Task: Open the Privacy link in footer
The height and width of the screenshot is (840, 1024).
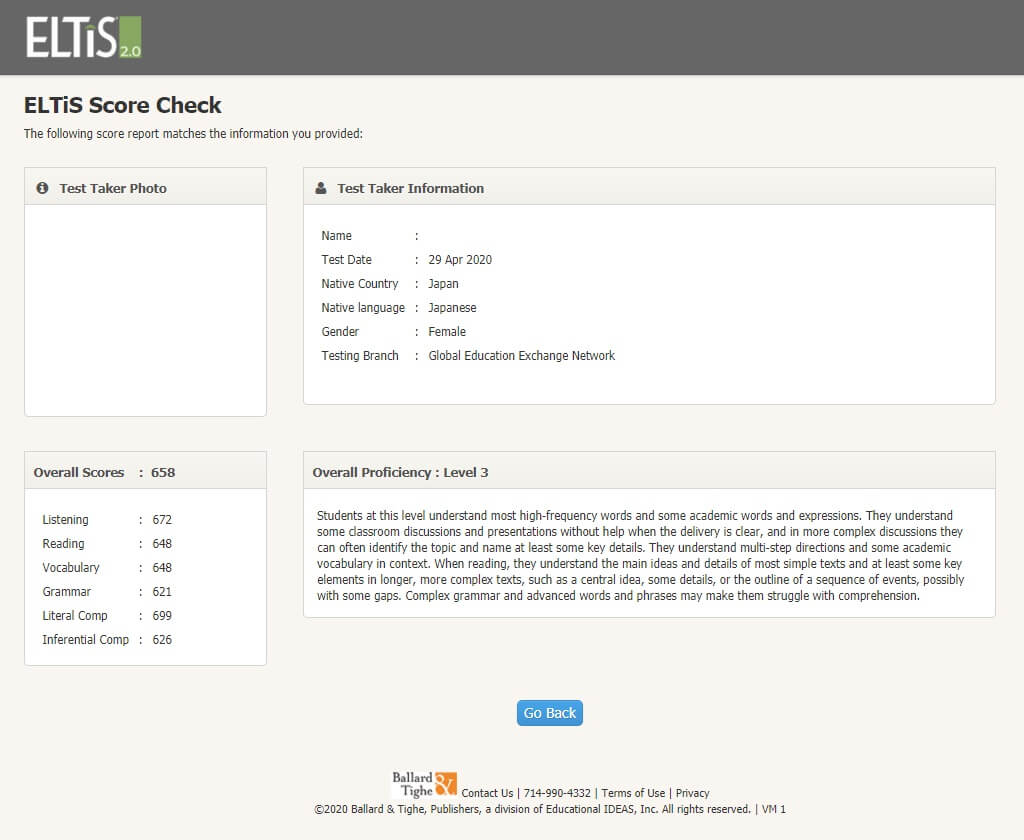Action: point(692,793)
